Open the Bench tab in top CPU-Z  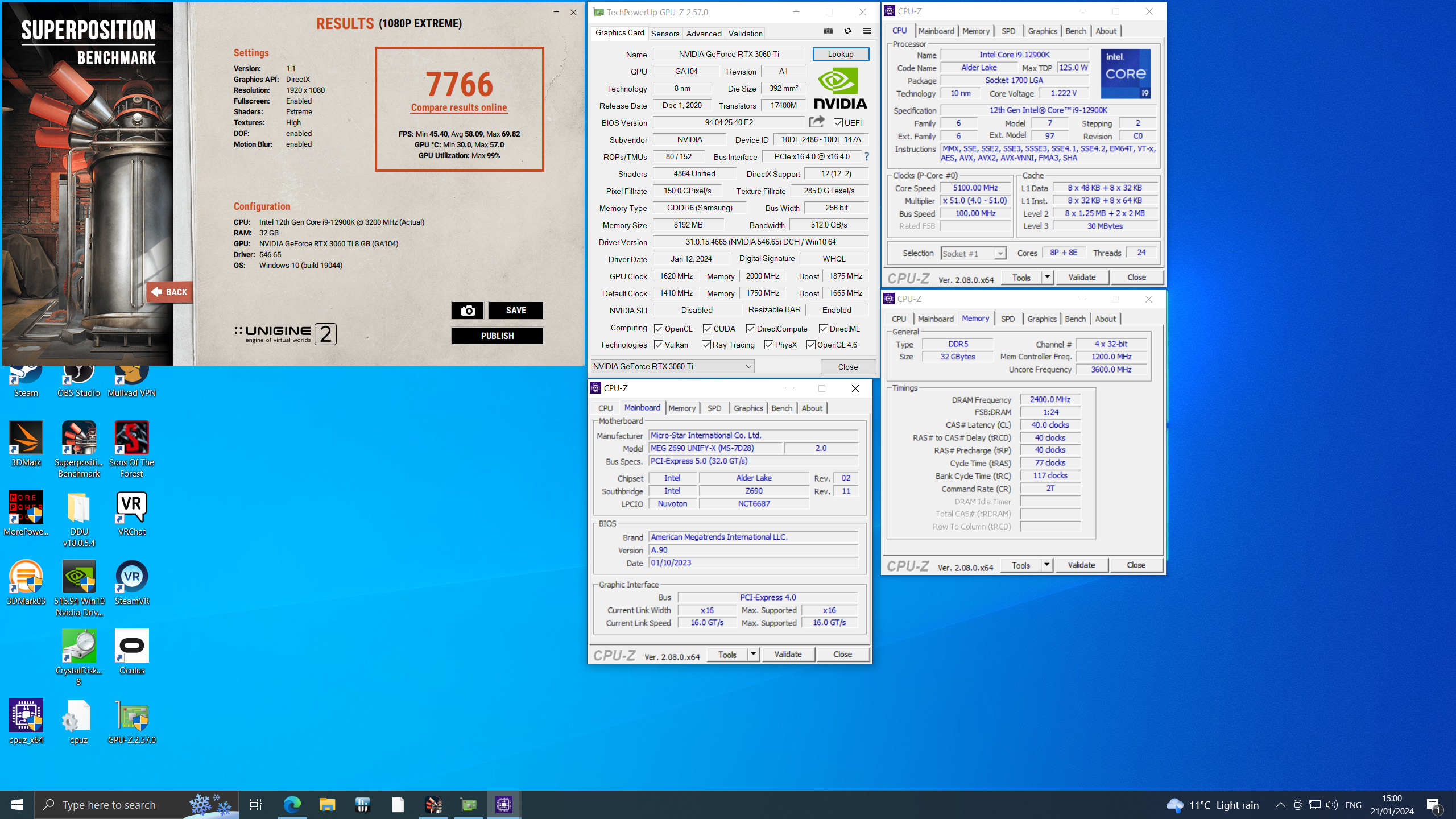click(x=1076, y=31)
